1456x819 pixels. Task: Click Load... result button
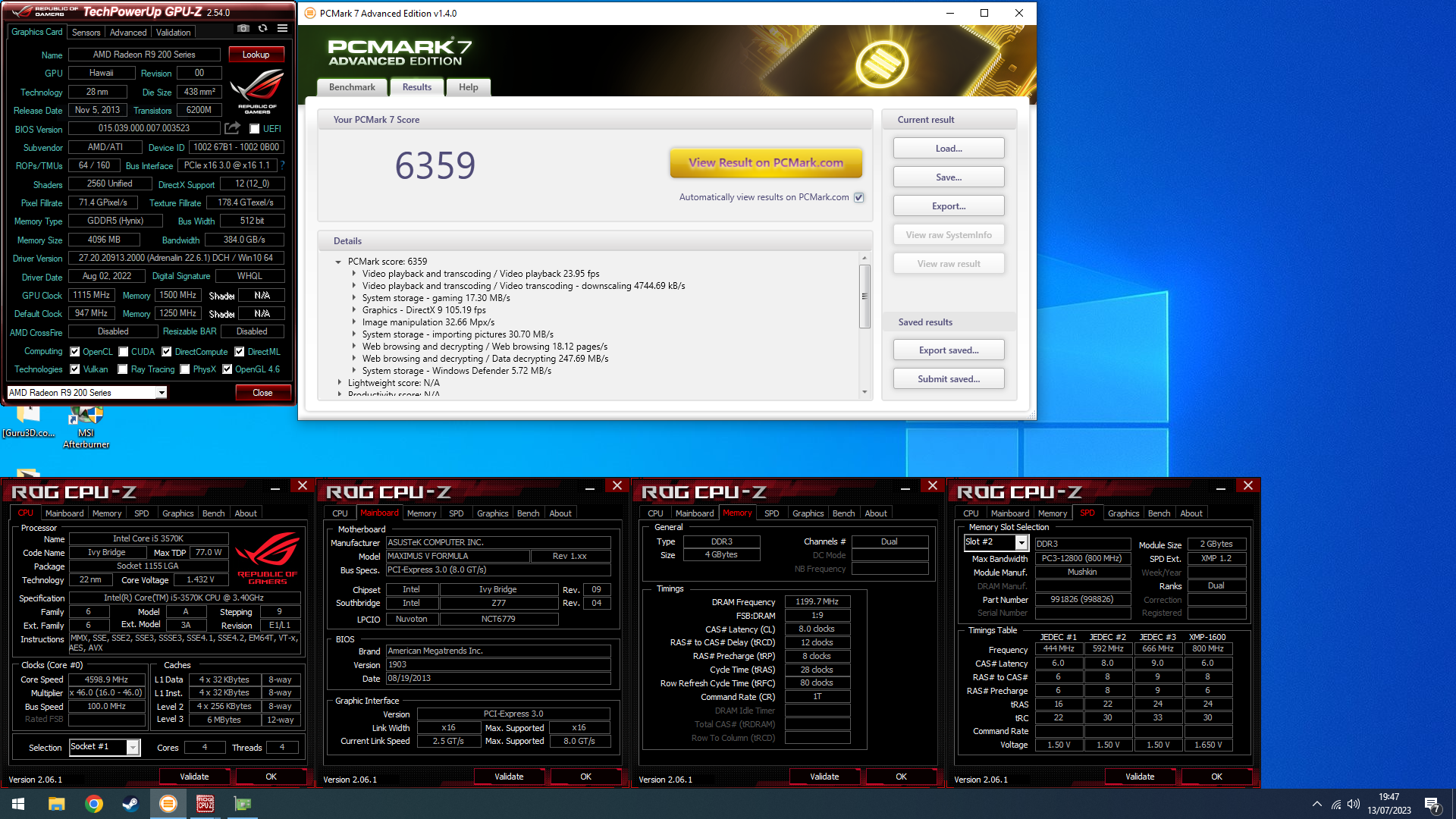[x=949, y=149]
